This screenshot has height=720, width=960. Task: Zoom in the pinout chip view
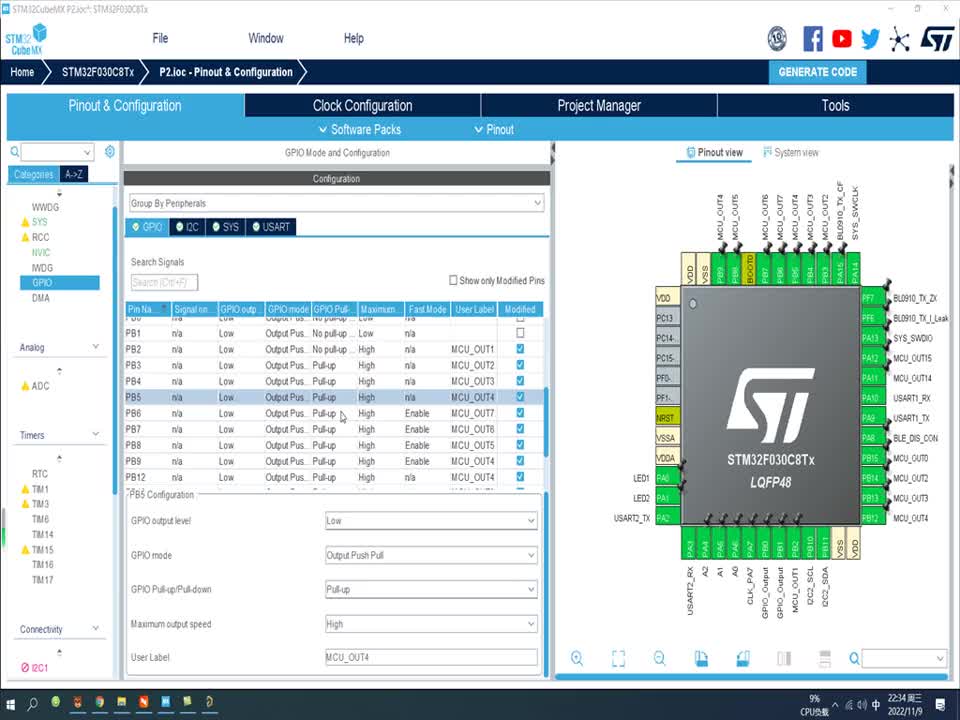pyautogui.click(x=577, y=658)
